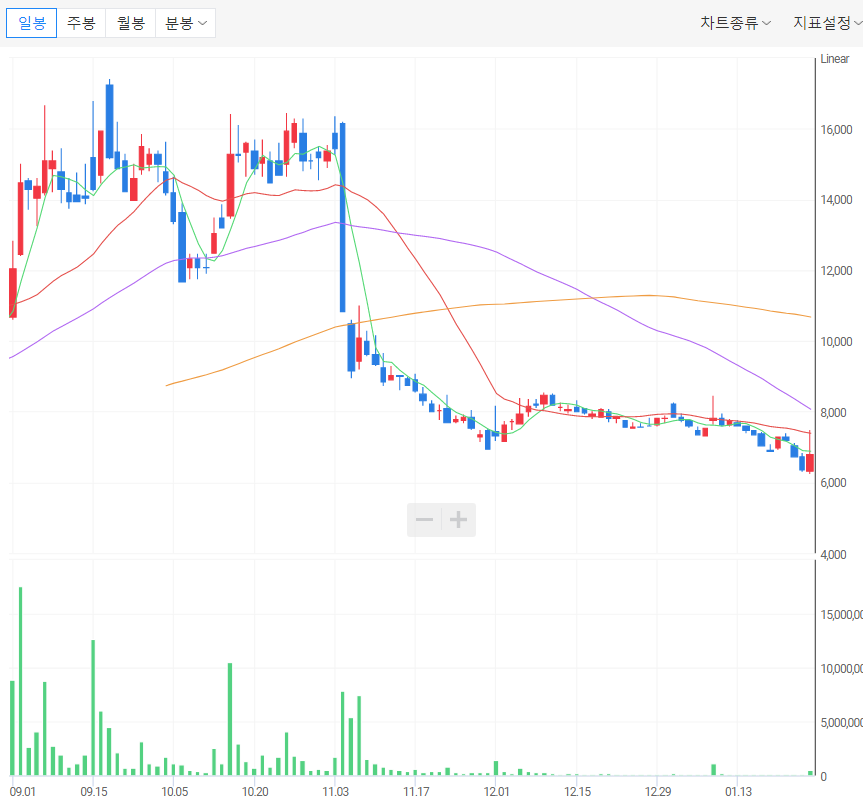863x806 pixels.
Task: Switch to the 주봉 weekly chart tab
Action: (81, 23)
